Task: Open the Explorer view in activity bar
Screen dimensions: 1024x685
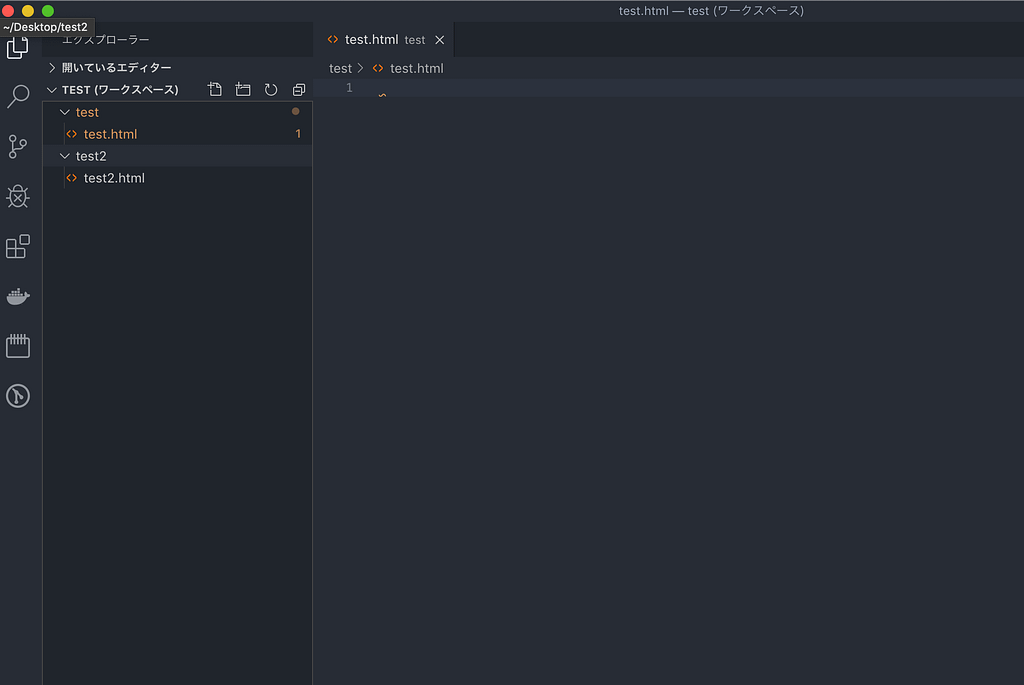Action: click(x=18, y=47)
